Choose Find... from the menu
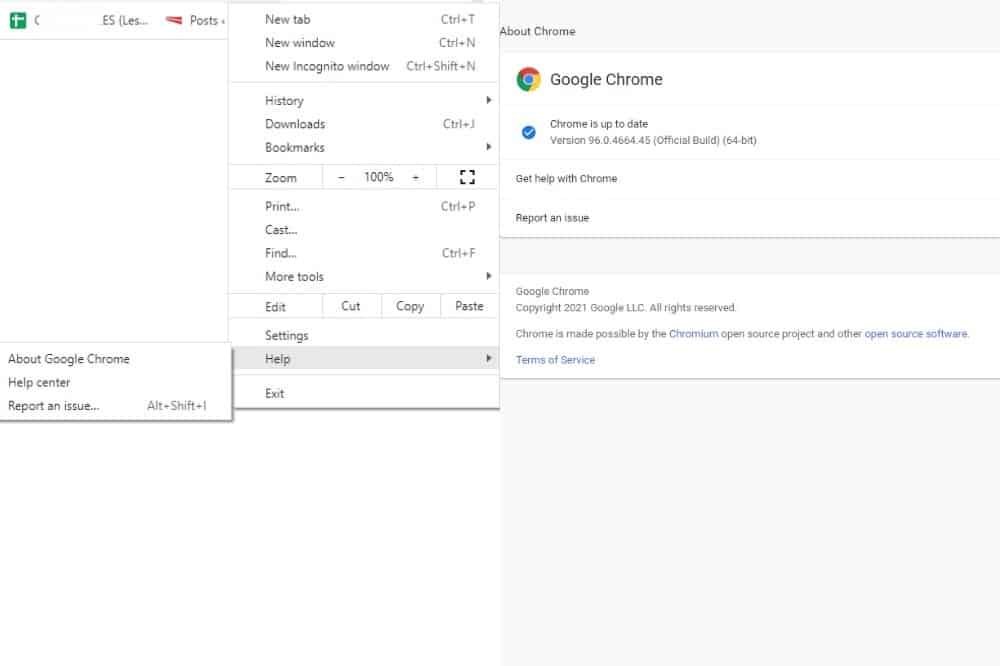Image resolution: width=1000 pixels, height=666 pixels. (364, 253)
